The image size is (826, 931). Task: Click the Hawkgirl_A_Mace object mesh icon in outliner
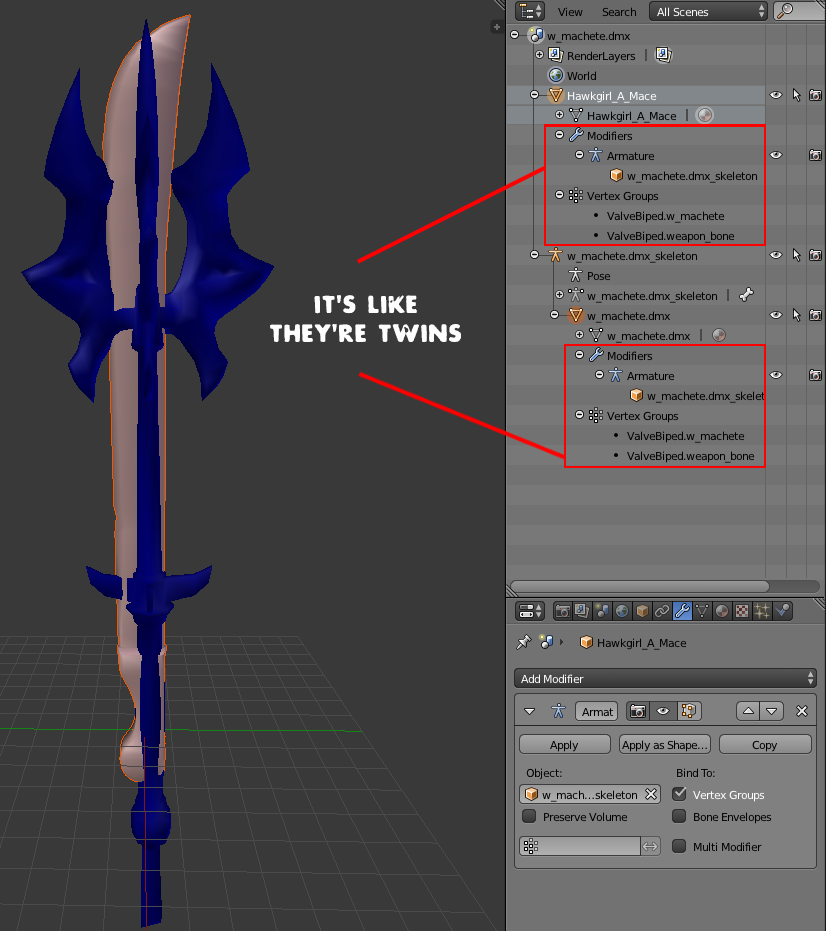coord(556,96)
